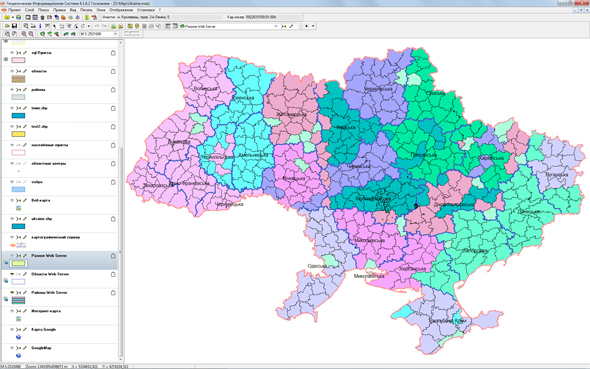Click the yellow swatch of test2.shp layer
590x369 pixels.
[x=18, y=134]
